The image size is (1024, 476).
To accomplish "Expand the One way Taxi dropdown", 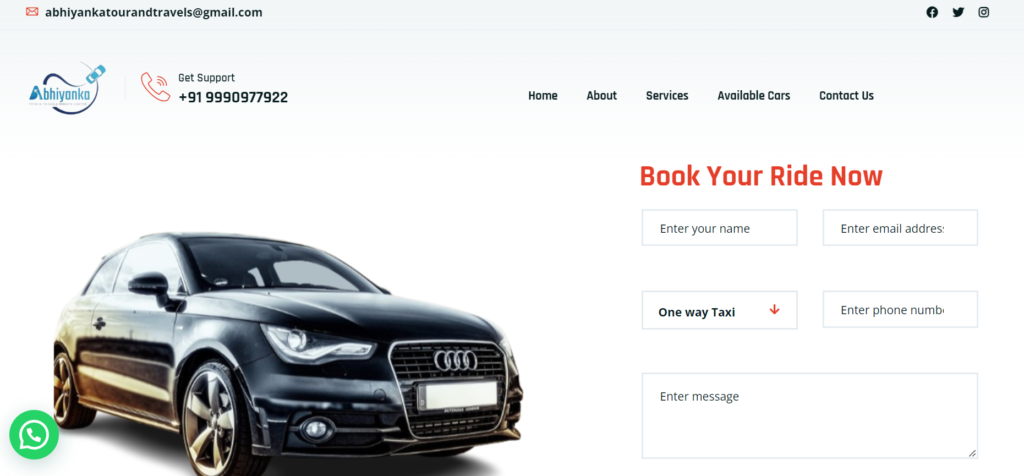I will 719,310.
